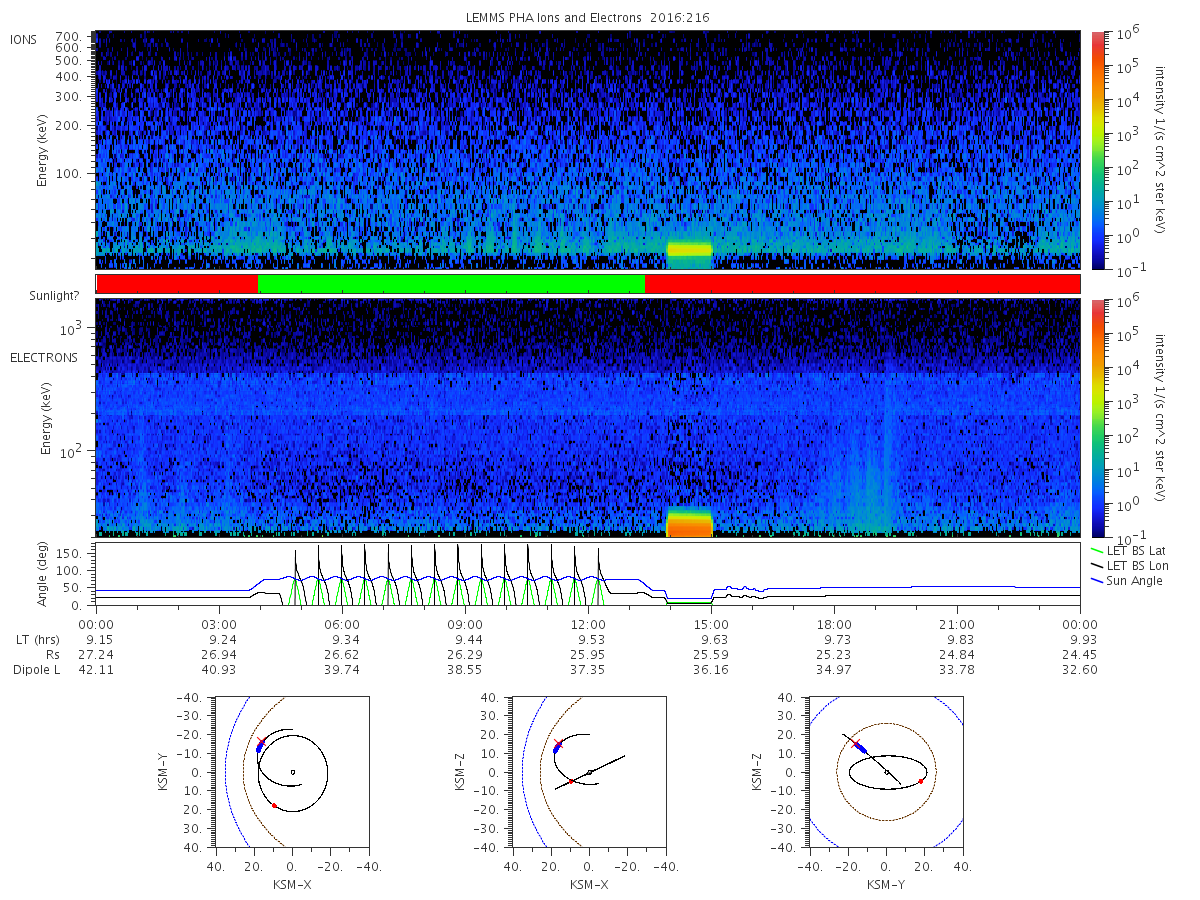The image size is (1200, 900).
Task: Click the '21:00' time tick label
Action: click(957, 625)
